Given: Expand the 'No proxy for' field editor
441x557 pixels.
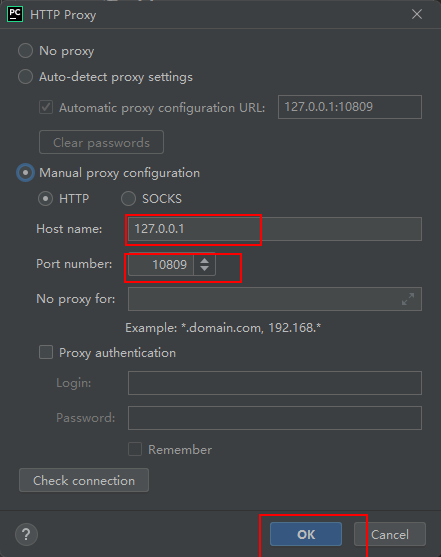Looking at the screenshot, I should click(x=408, y=299).
